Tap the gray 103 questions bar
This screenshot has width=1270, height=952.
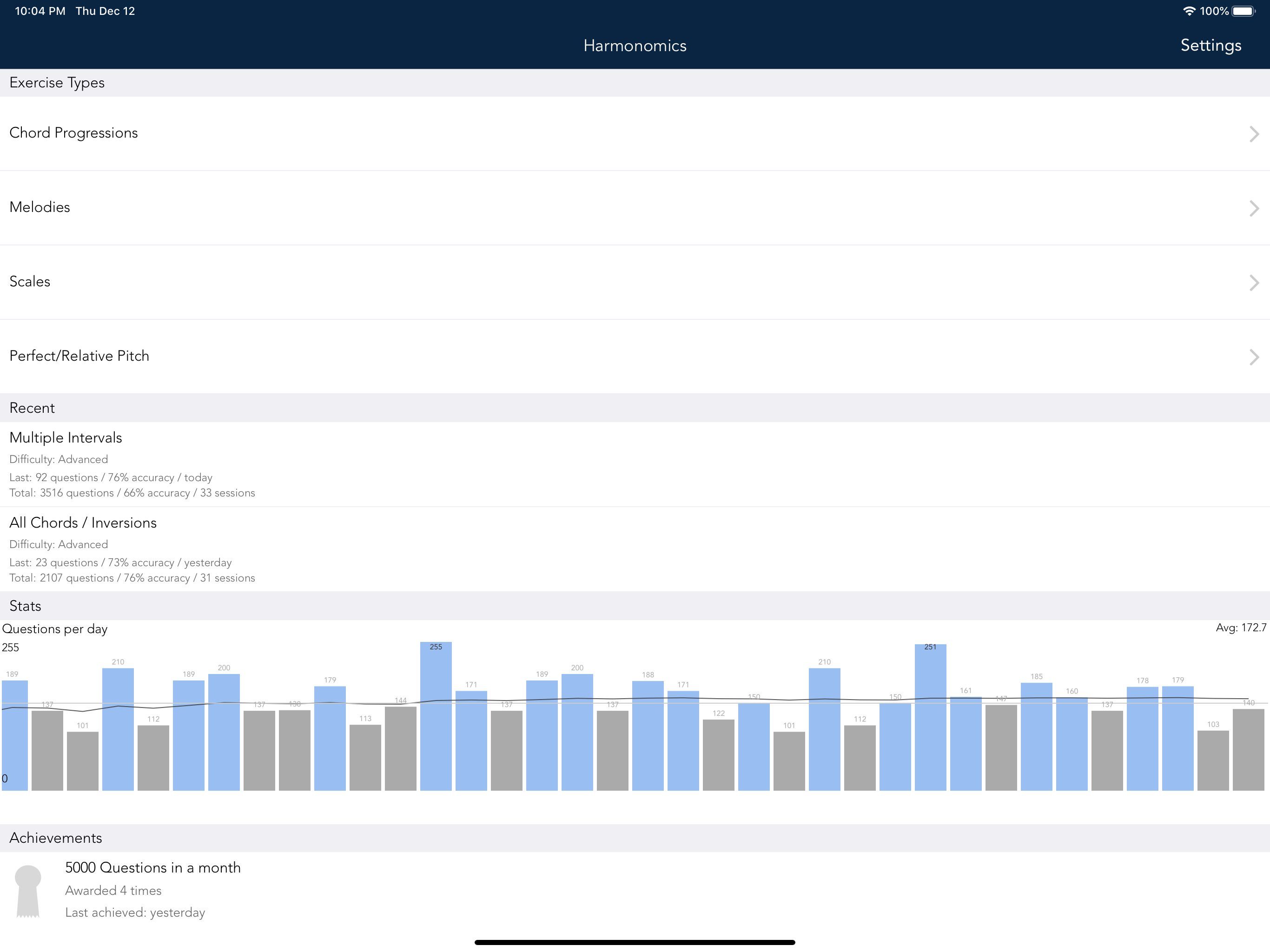click(x=1212, y=760)
